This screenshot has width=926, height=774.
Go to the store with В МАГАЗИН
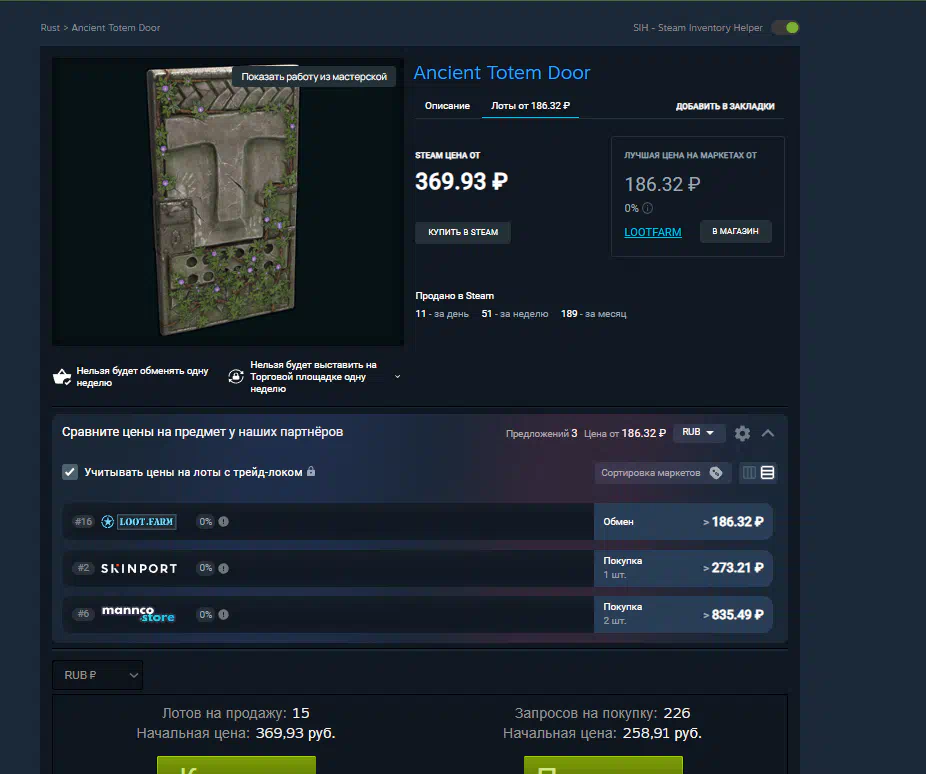[735, 231]
